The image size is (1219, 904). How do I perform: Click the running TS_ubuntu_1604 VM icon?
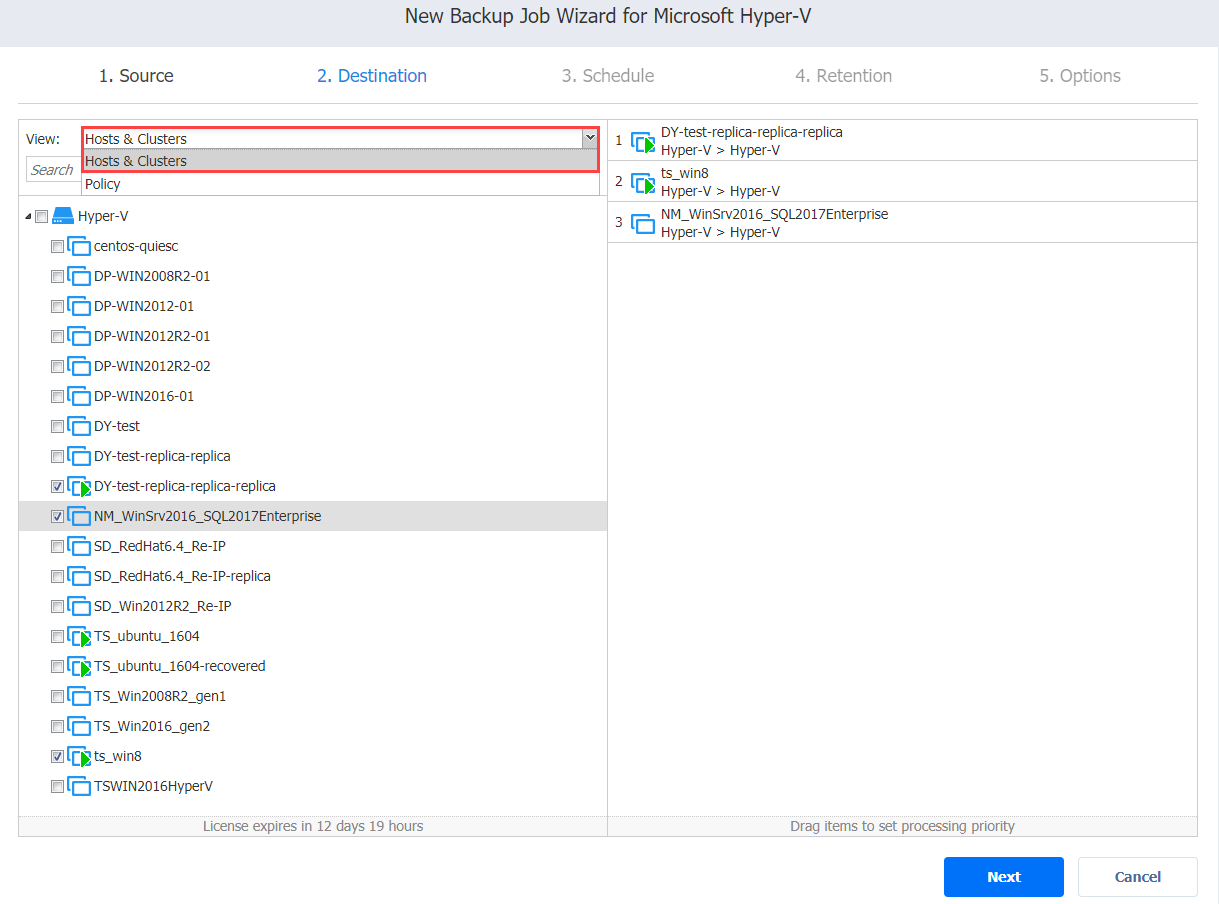pyautogui.click(x=79, y=636)
